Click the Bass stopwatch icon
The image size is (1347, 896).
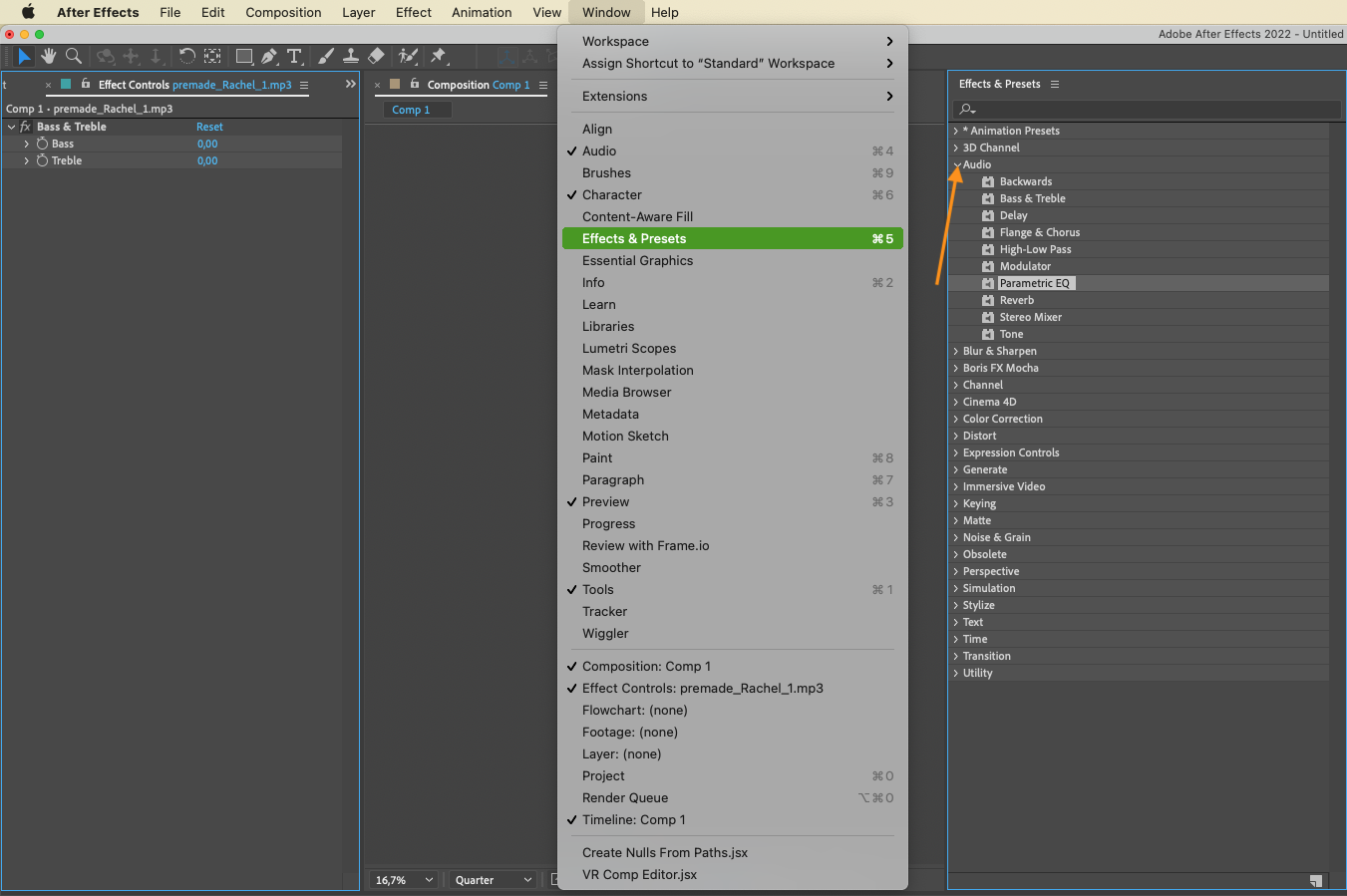[x=43, y=144]
